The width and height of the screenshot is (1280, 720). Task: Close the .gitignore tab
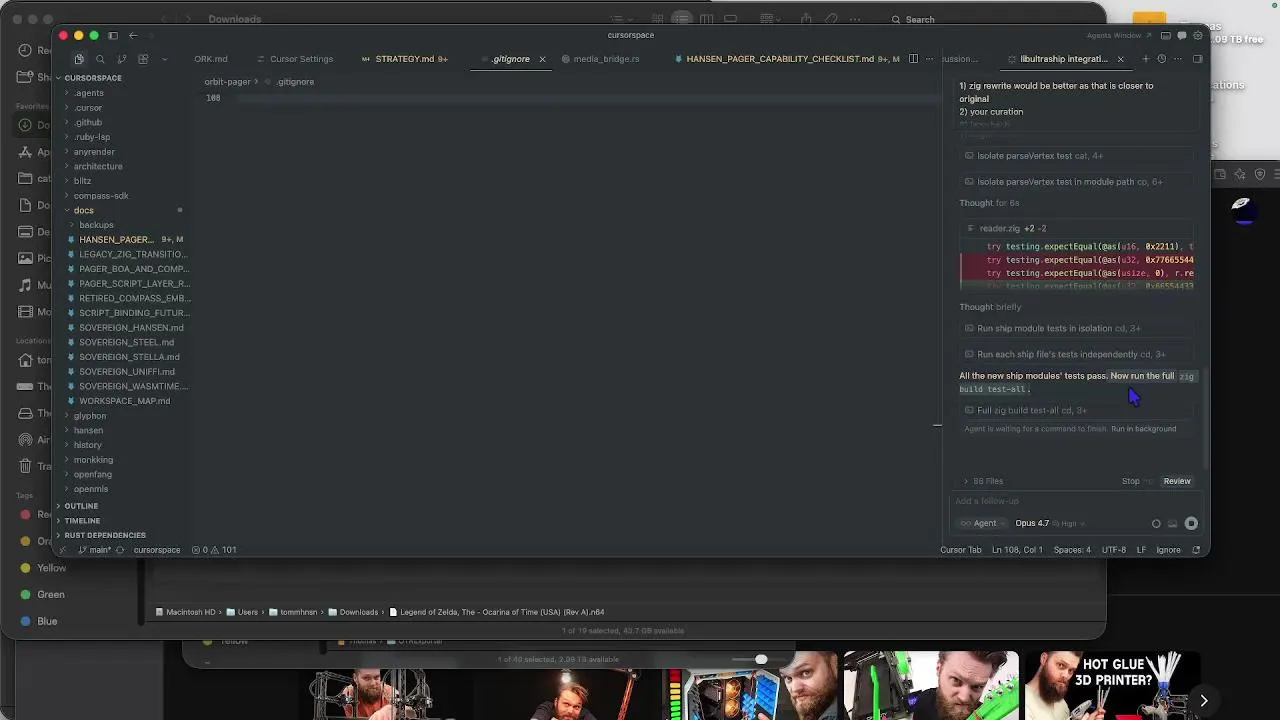tap(542, 59)
